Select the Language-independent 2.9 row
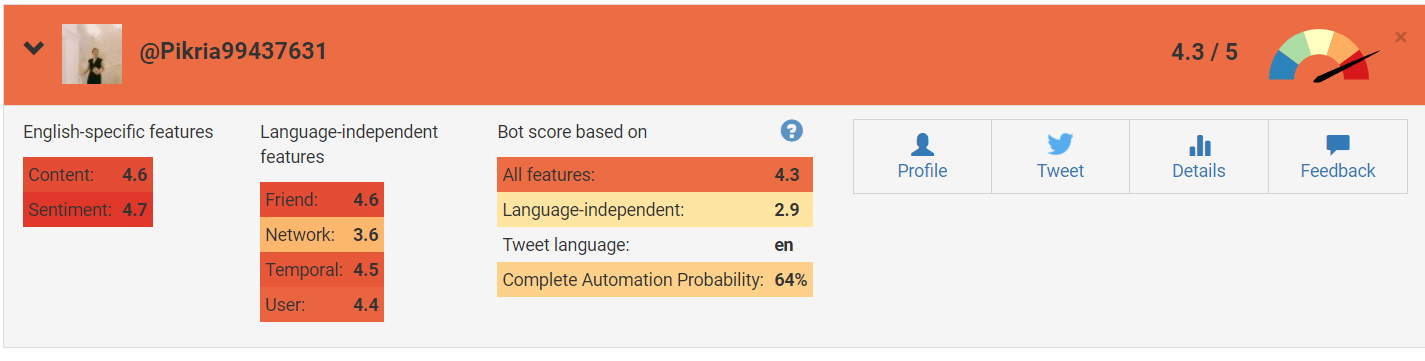The width and height of the screenshot is (1425, 361). tap(655, 210)
